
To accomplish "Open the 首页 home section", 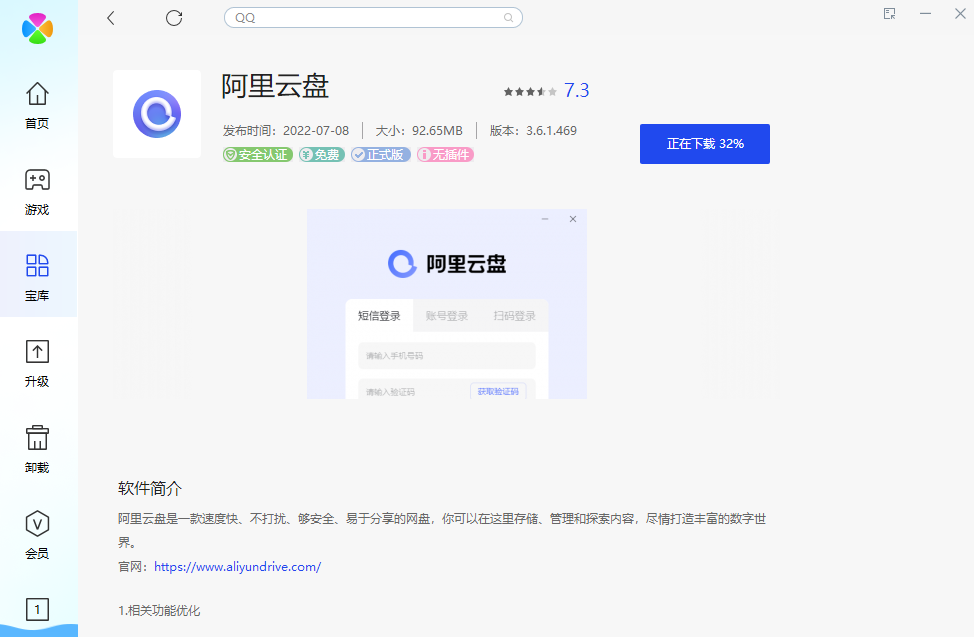I will click(37, 106).
